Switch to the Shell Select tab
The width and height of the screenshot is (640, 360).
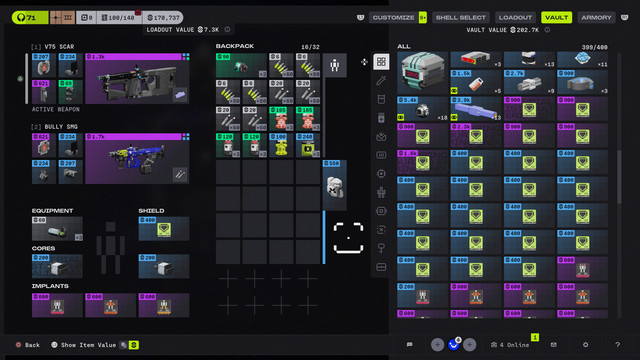tap(460, 18)
